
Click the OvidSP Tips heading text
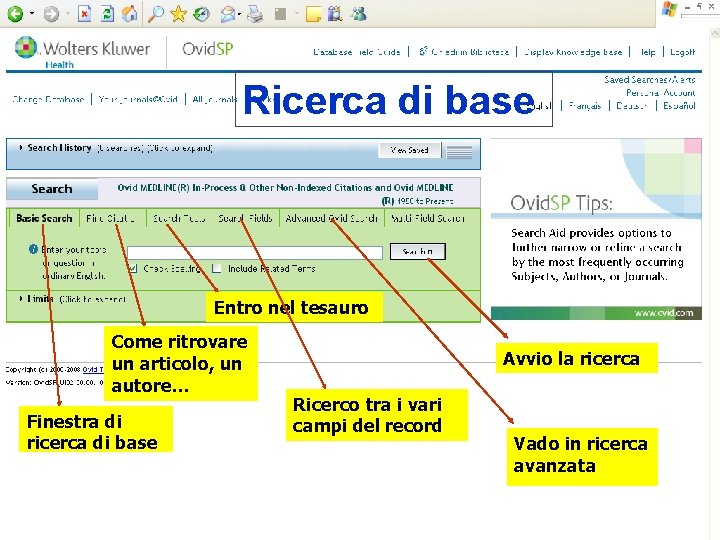coord(561,202)
